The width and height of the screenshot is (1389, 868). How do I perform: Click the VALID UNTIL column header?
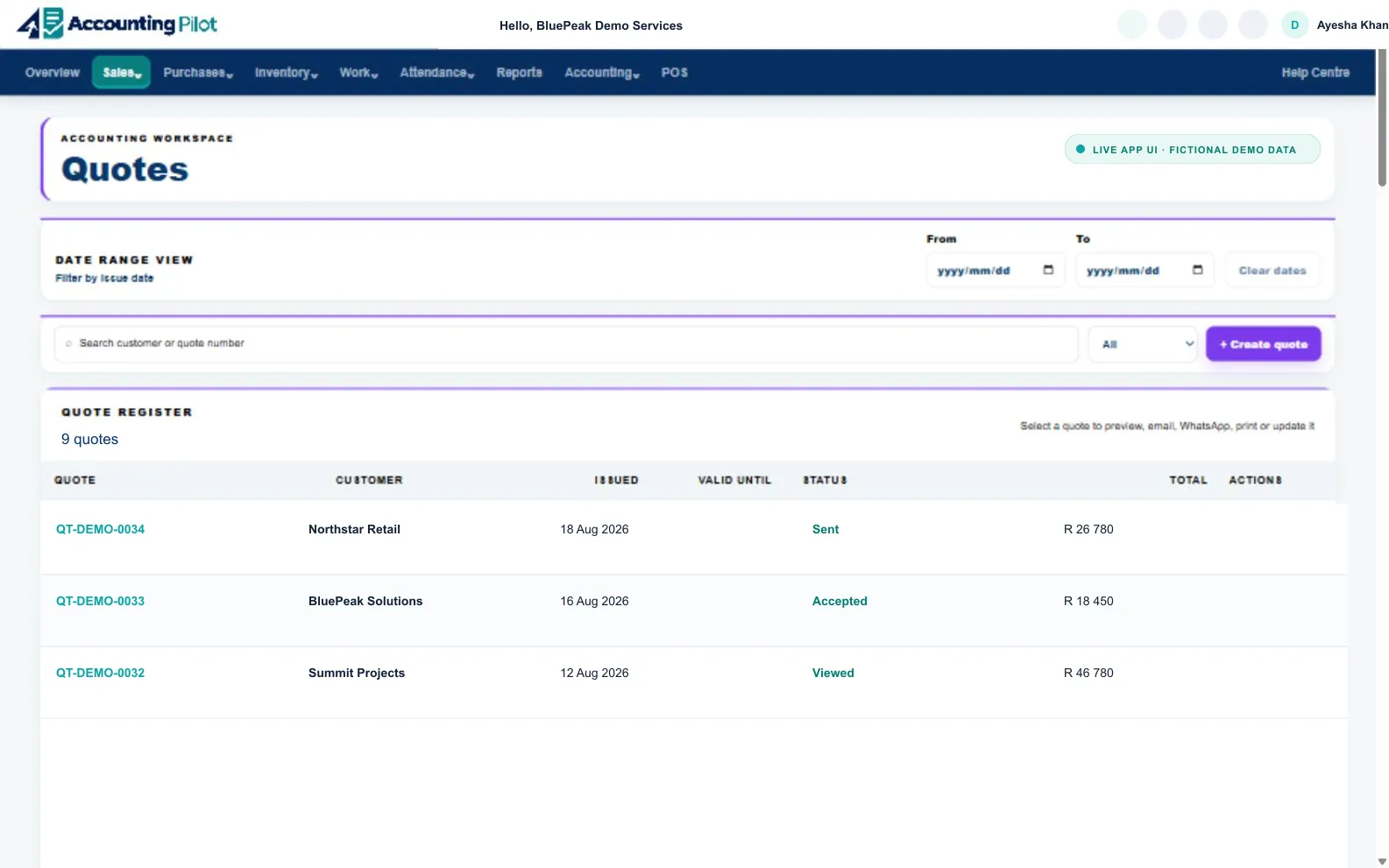[734, 480]
